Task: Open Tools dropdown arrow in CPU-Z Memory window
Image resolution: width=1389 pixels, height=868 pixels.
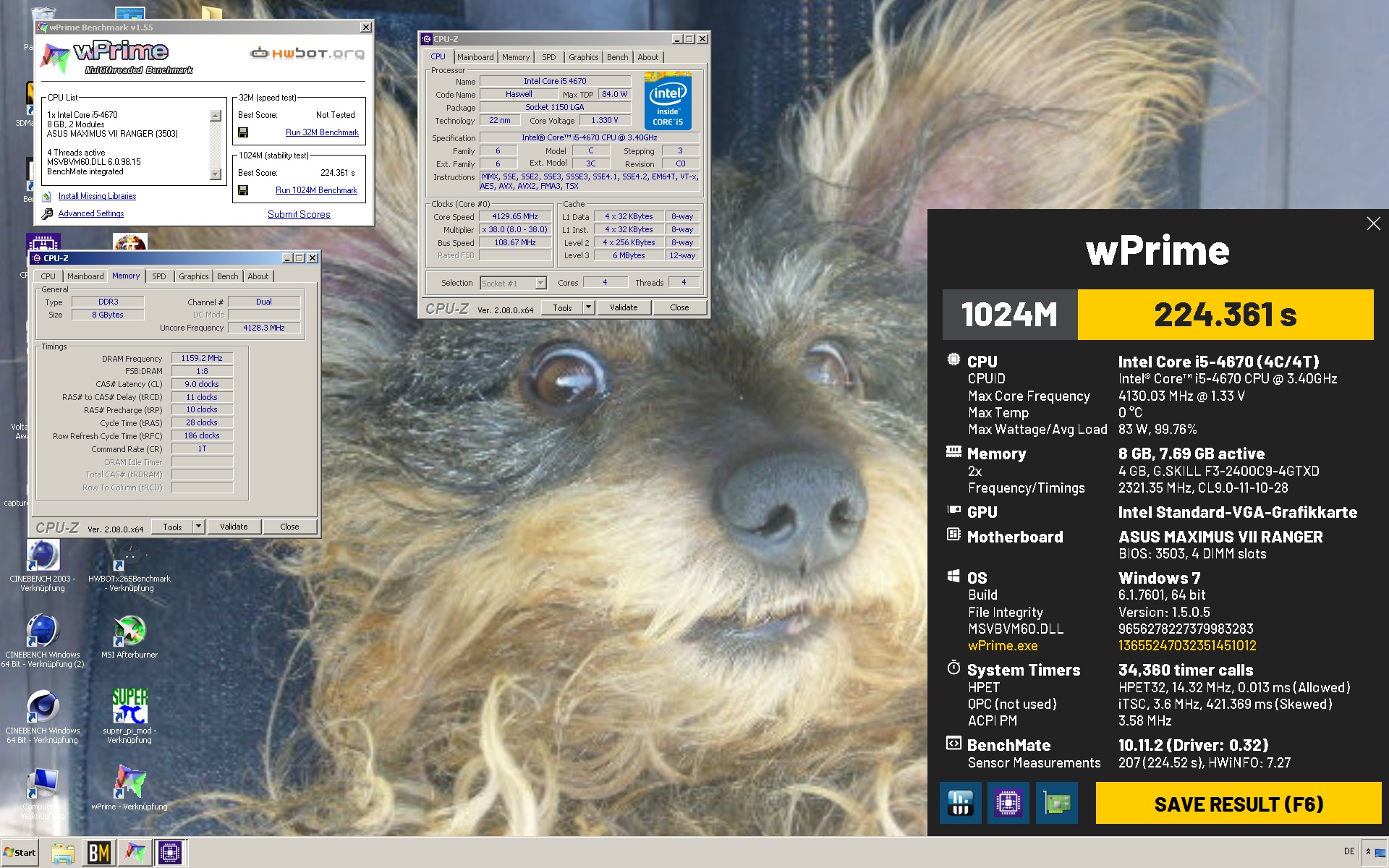Action: [x=198, y=527]
